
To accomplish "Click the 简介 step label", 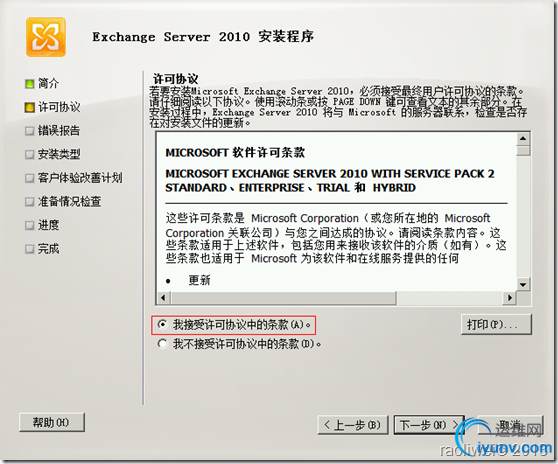I will tap(49, 84).
